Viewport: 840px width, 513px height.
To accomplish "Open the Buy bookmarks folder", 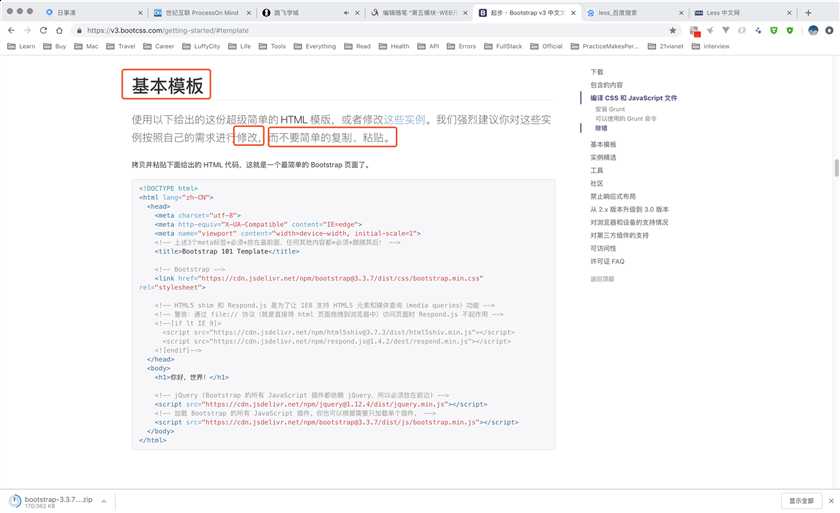I will click(55, 47).
